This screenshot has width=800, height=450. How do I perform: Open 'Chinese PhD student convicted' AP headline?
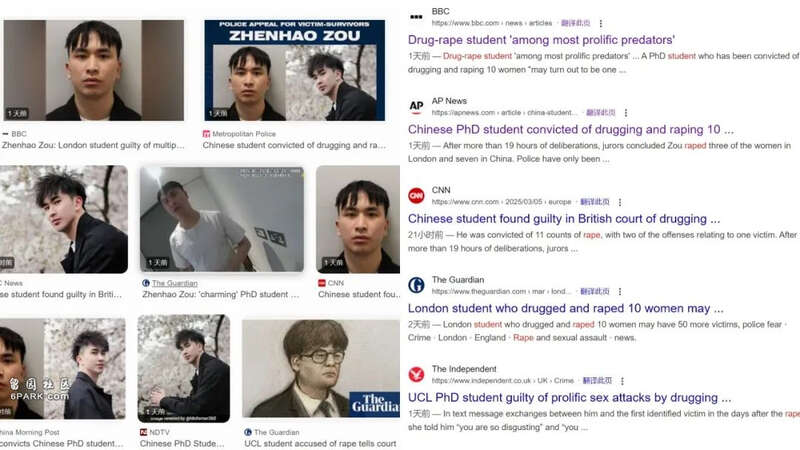pyautogui.click(x=570, y=130)
